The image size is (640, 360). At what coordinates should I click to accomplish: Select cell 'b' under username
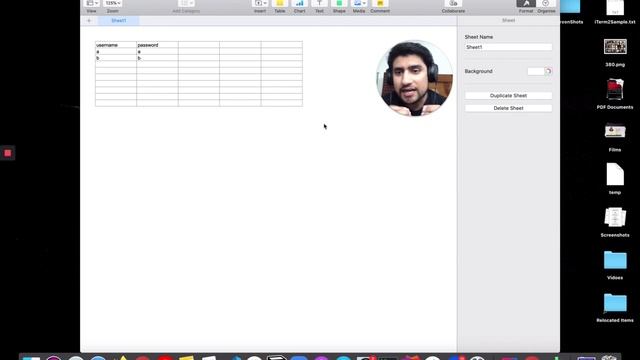[x=116, y=58]
